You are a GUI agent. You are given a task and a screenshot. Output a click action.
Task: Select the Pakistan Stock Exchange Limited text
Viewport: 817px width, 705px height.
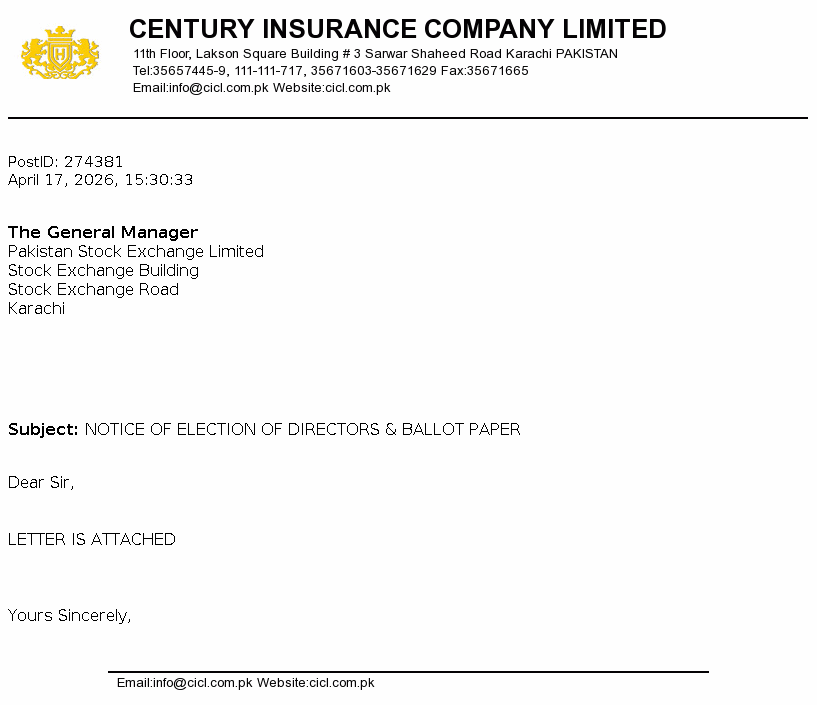[x=136, y=252]
